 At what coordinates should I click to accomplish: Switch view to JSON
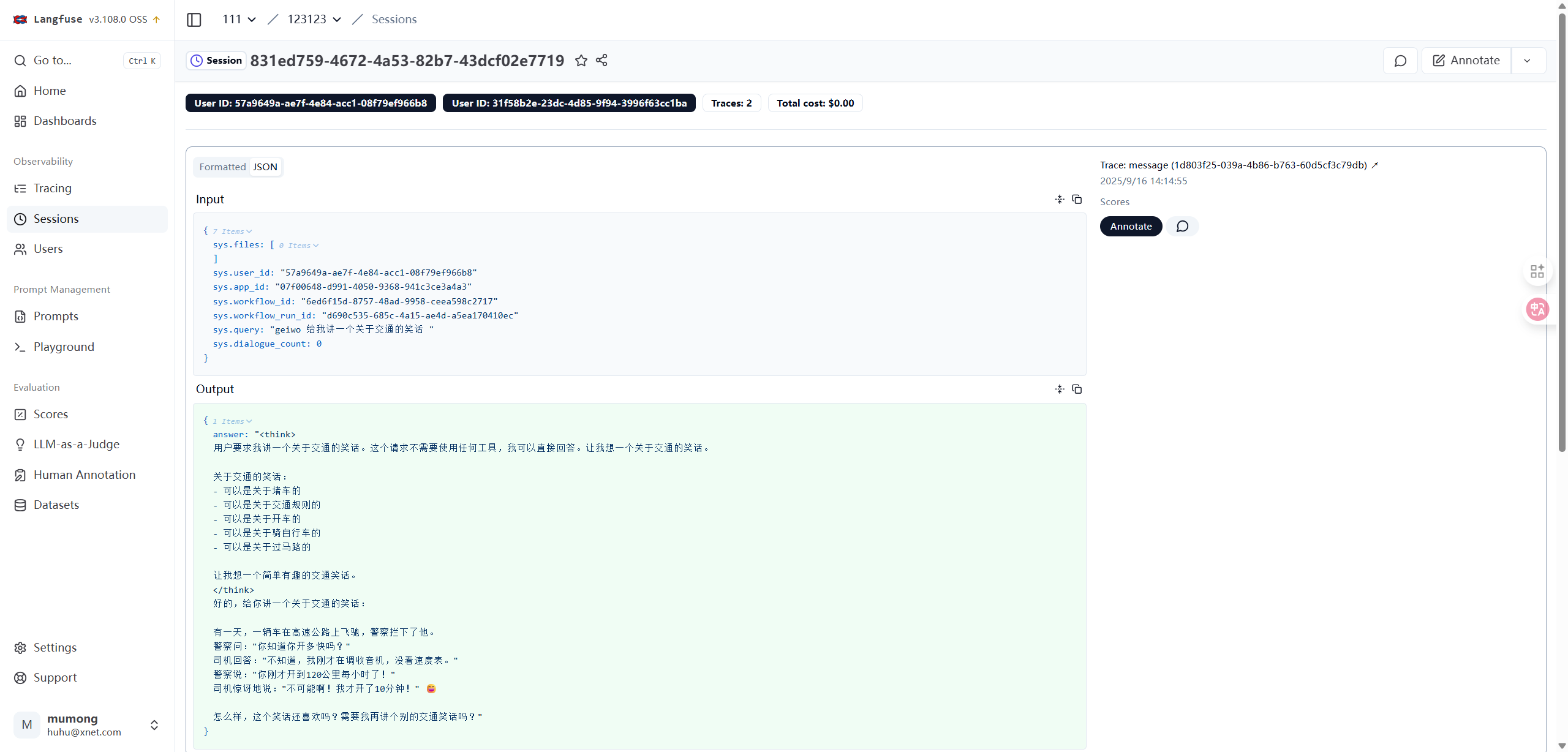coord(265,167)
